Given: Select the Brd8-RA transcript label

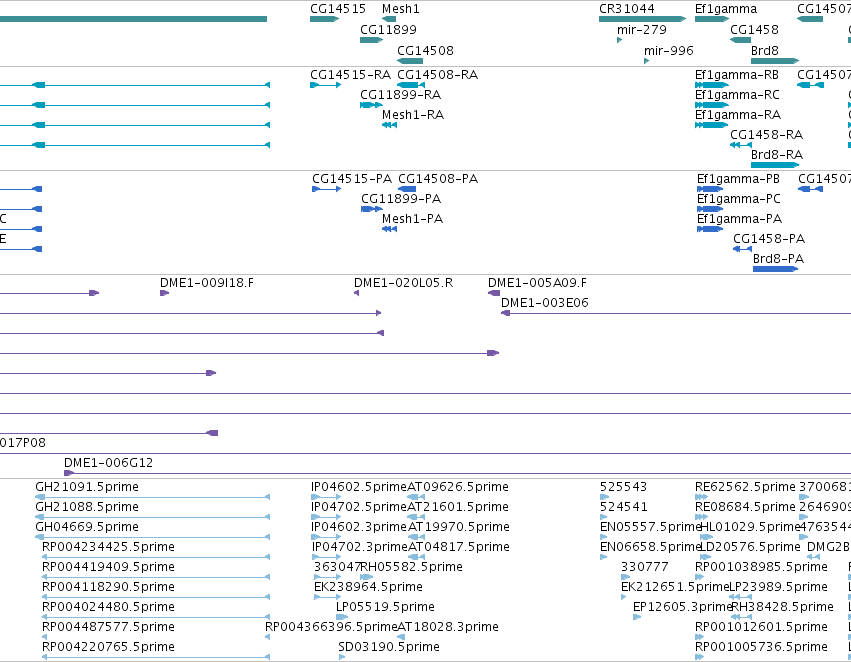Looking at the screenshot, I should 777,155.
